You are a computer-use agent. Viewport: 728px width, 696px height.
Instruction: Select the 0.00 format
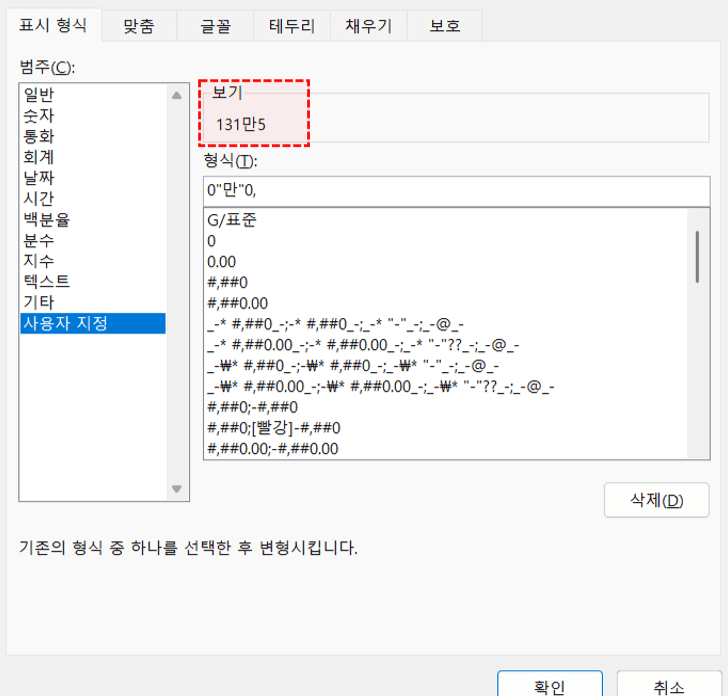click(445, 262)
